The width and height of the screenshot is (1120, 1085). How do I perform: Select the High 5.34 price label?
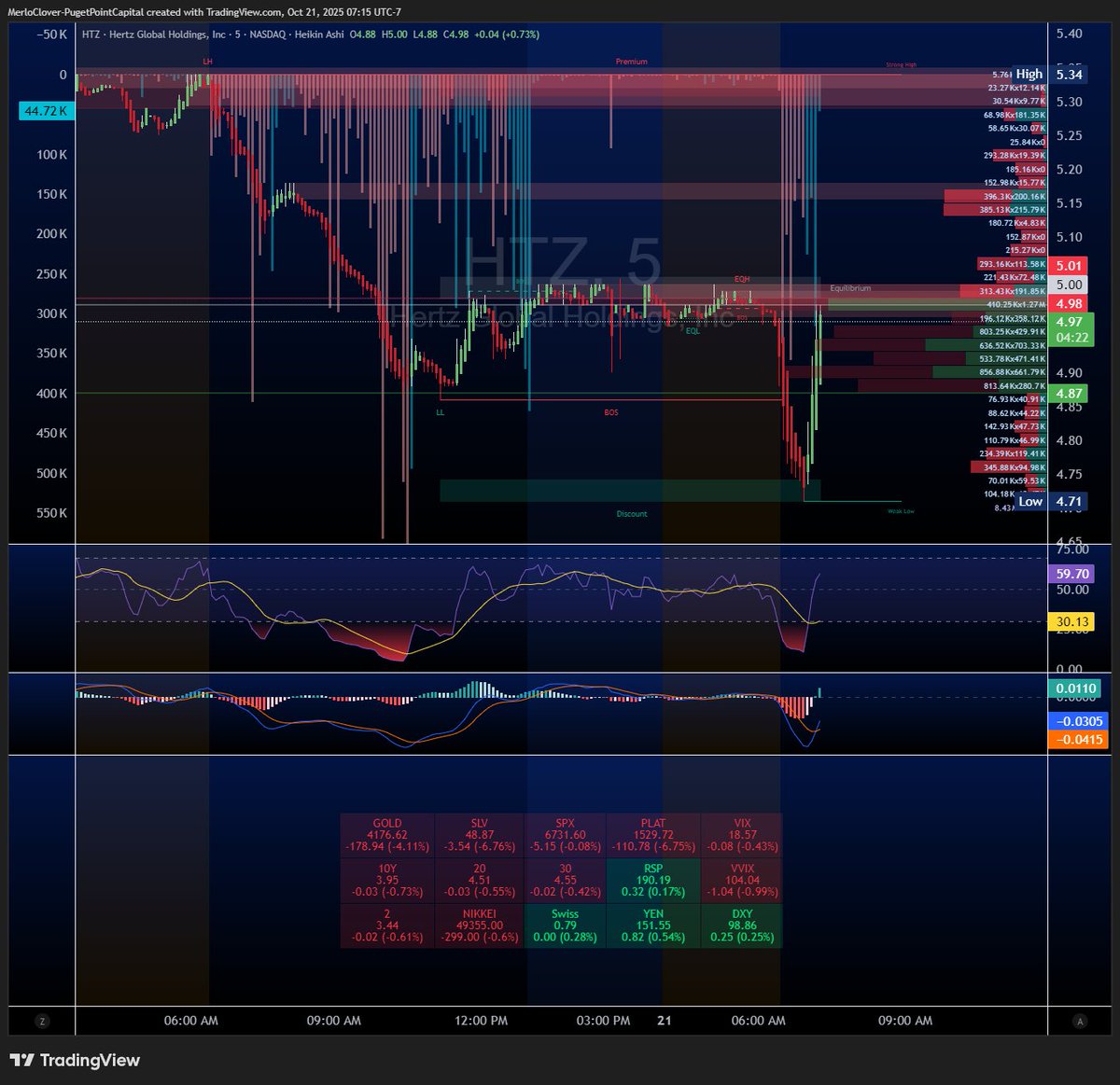(1049, 74)
